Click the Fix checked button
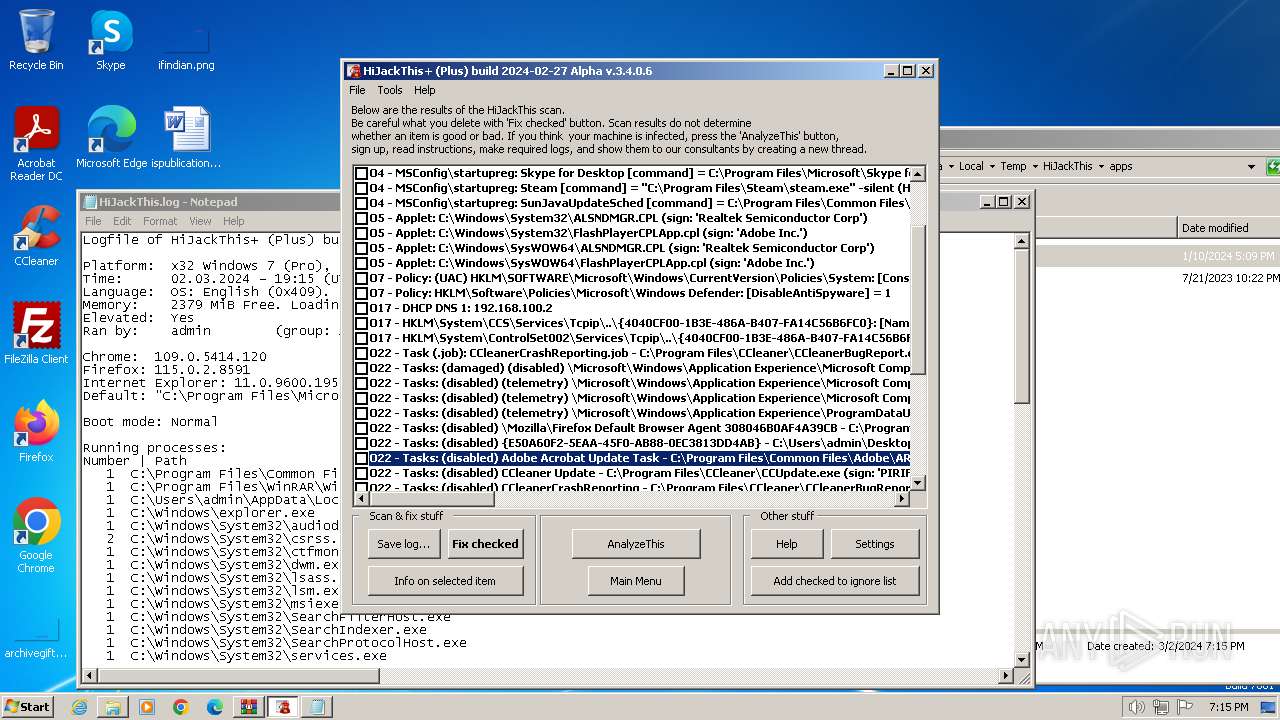This screenshot has width=1280, height=720. click(x=485, y=544)
